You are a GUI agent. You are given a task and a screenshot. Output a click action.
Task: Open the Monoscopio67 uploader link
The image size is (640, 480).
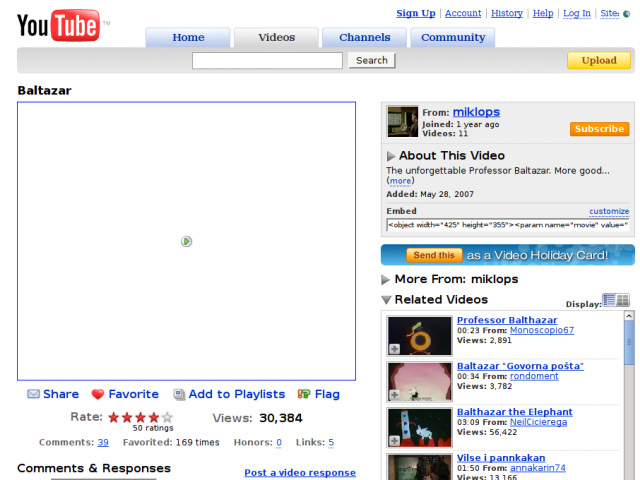coord(542,330)
